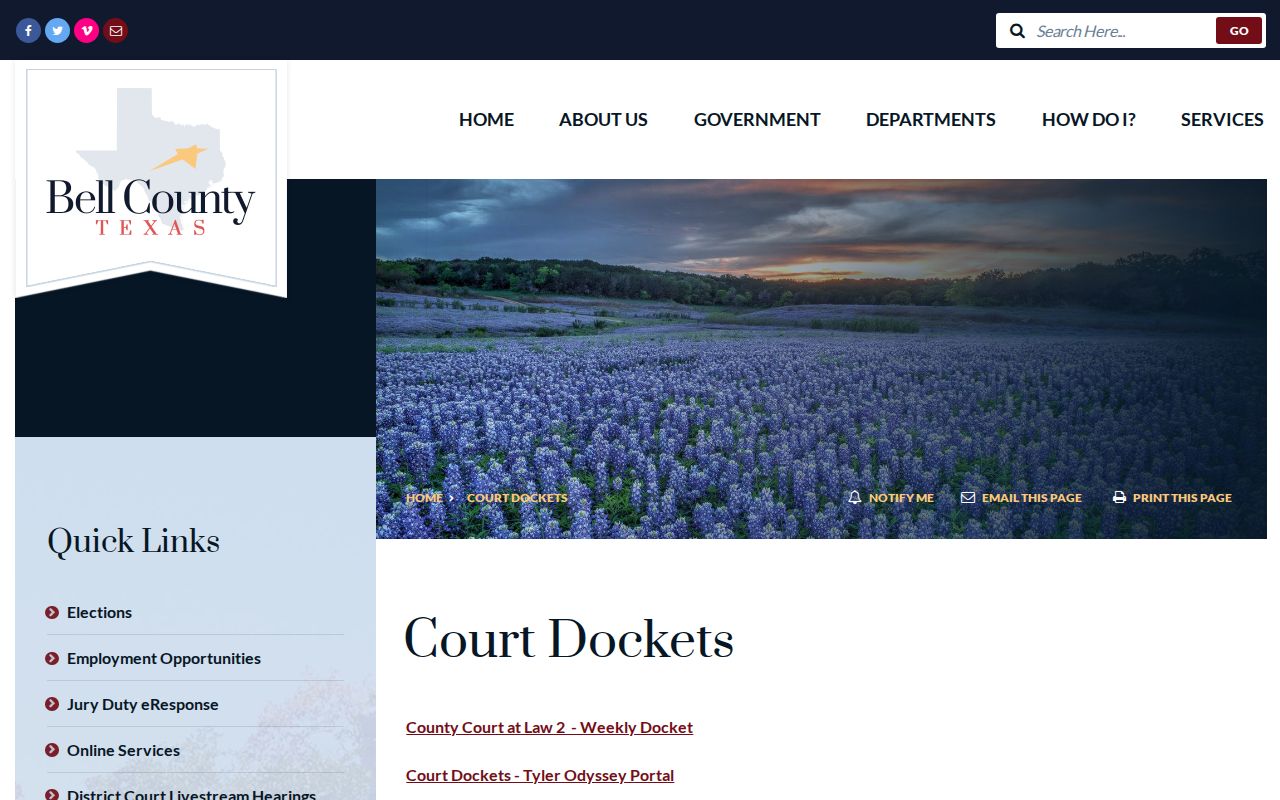Image resolution: width=1280 pixels, height=800 pixels.
Task: Open District Court Livestream Hearings link
Action: click(191, 795)
